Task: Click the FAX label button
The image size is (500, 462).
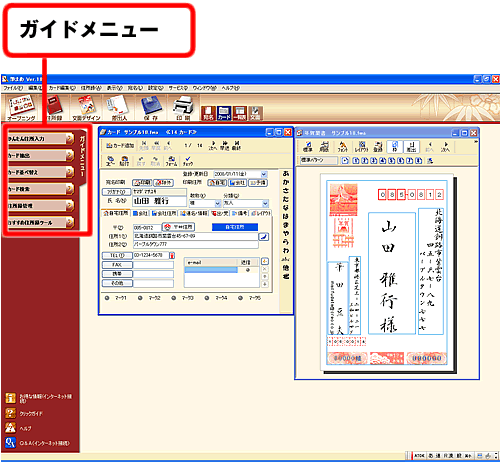Action: point(117,265)
